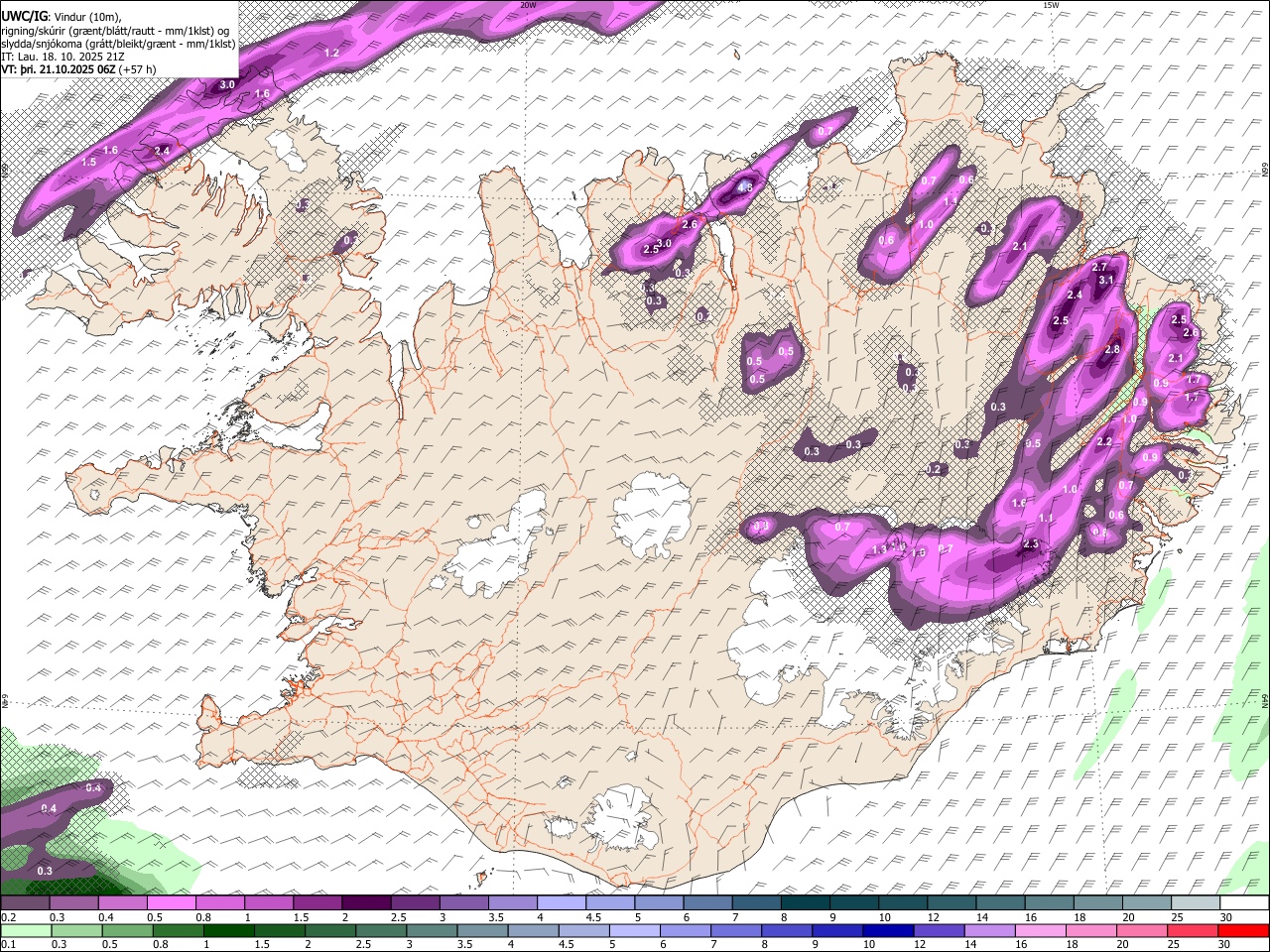Click the '0.1' label in the rain legend
This screenshot has width=1270, height=952.
pos(8,945)
